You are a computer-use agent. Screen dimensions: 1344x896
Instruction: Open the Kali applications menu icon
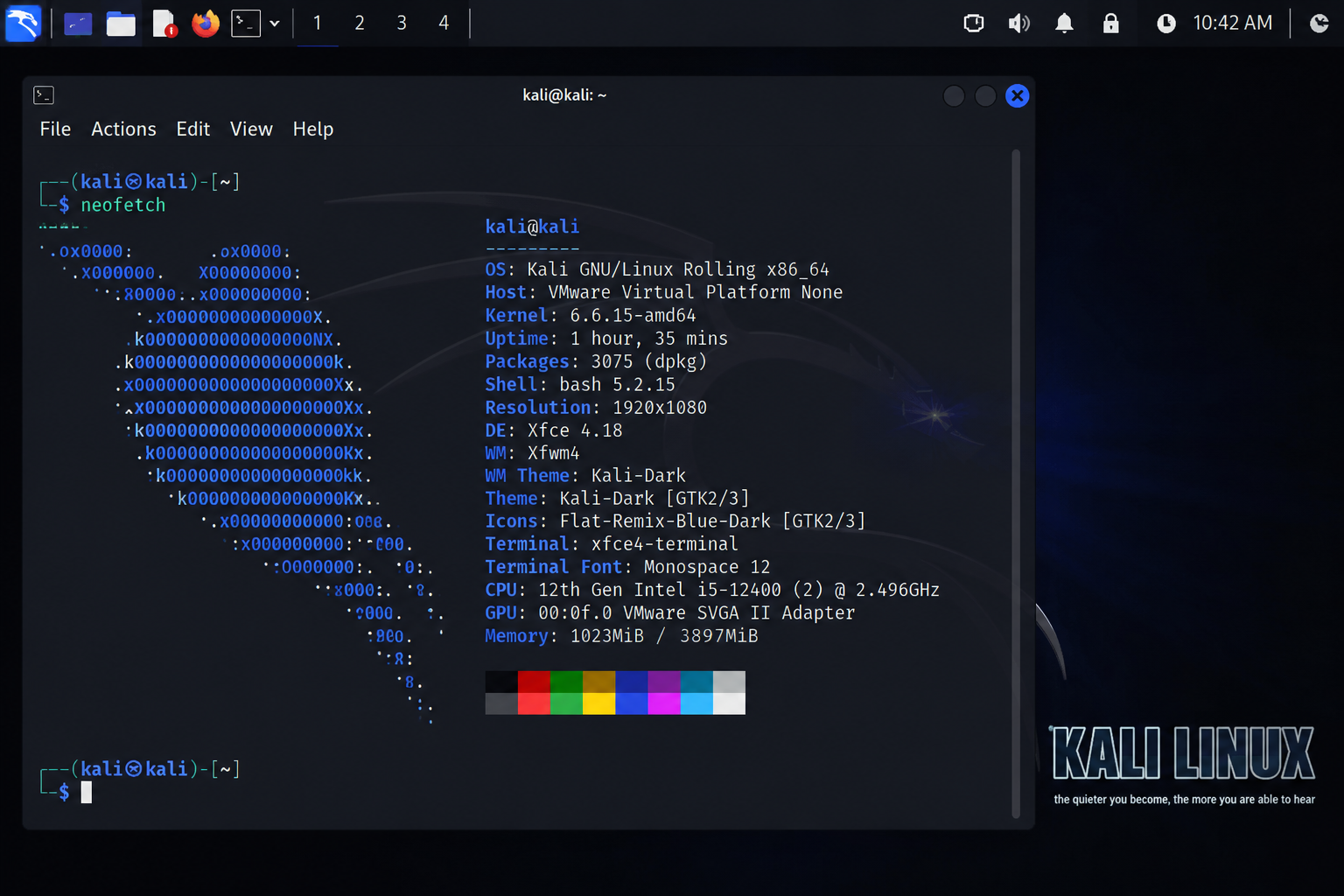(x=23, y=24)
